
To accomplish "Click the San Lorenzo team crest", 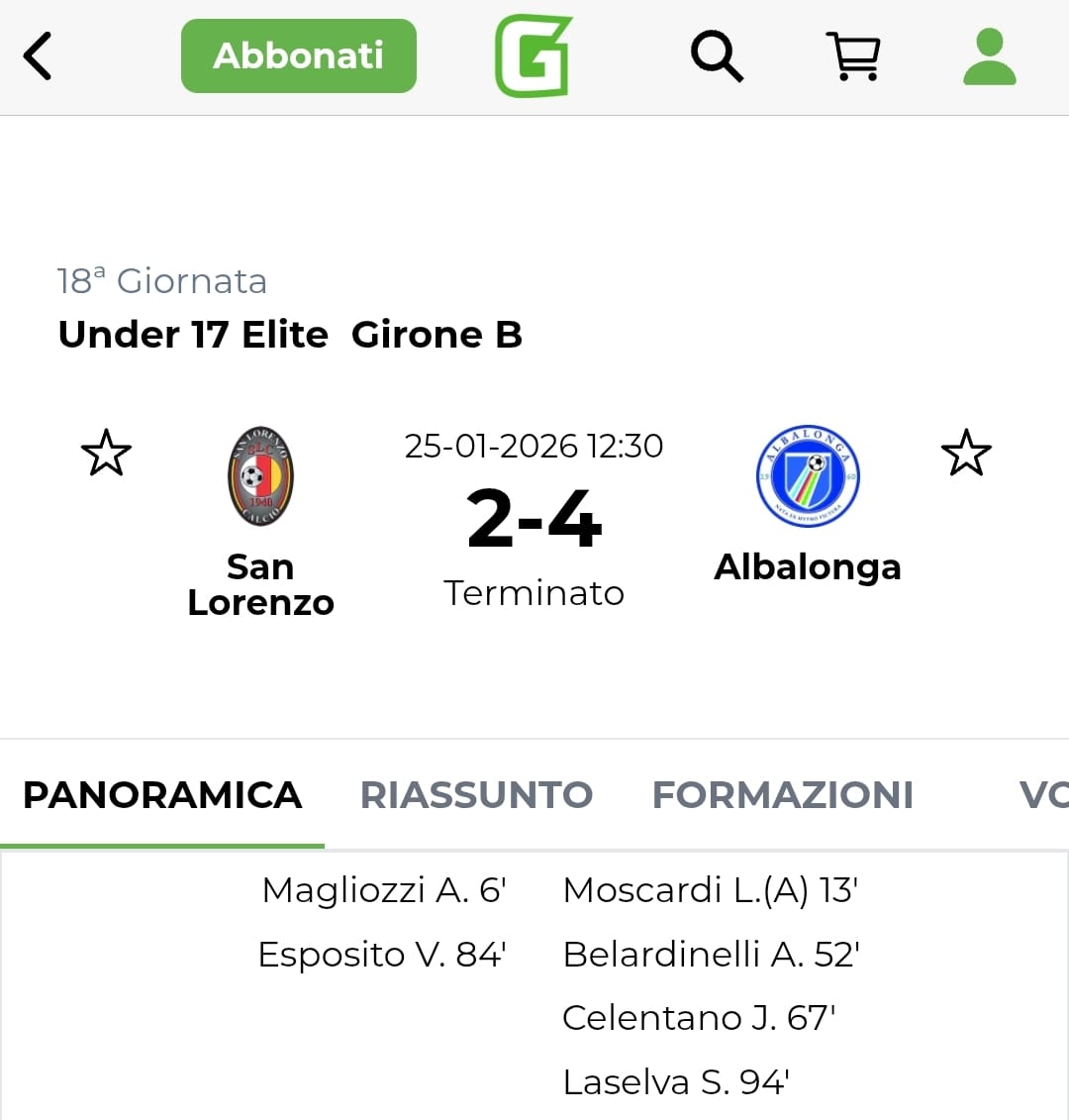I will [261, 476].
